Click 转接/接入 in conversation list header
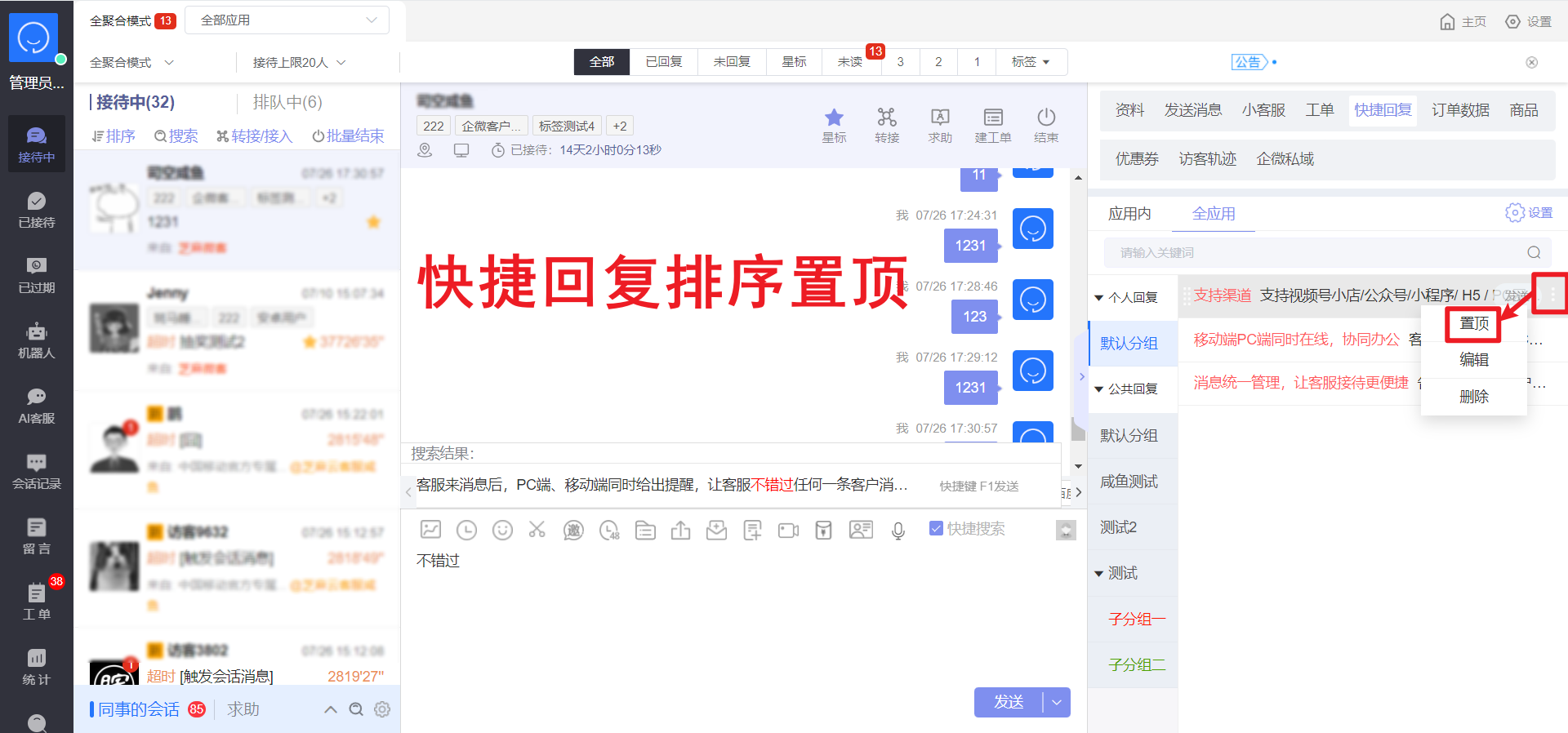The width and height of the screenshot is (1568, 733). pyautogui.click(x=254, y=136)
